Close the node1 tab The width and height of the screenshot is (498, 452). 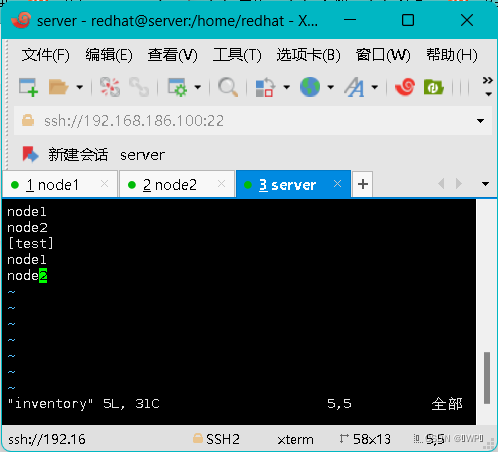coord(105,184)
